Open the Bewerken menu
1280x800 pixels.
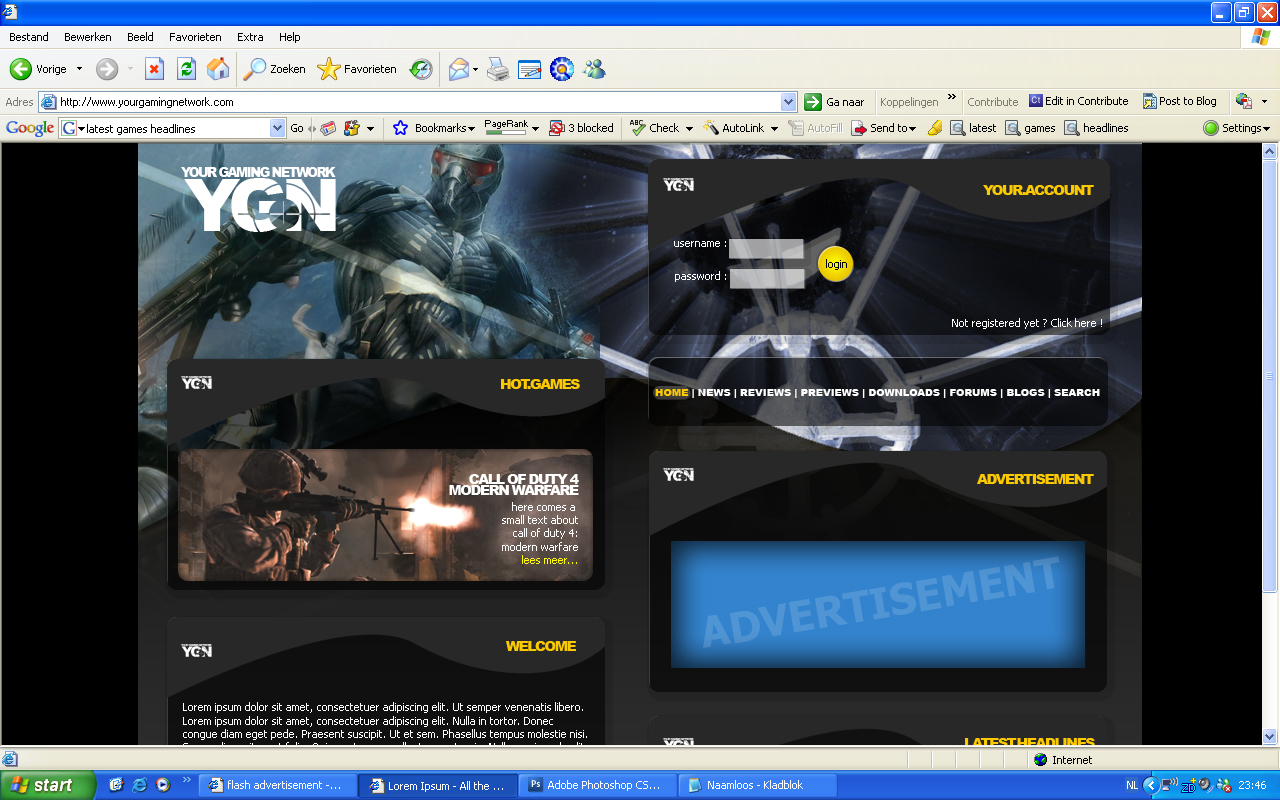tap(88, 37)
